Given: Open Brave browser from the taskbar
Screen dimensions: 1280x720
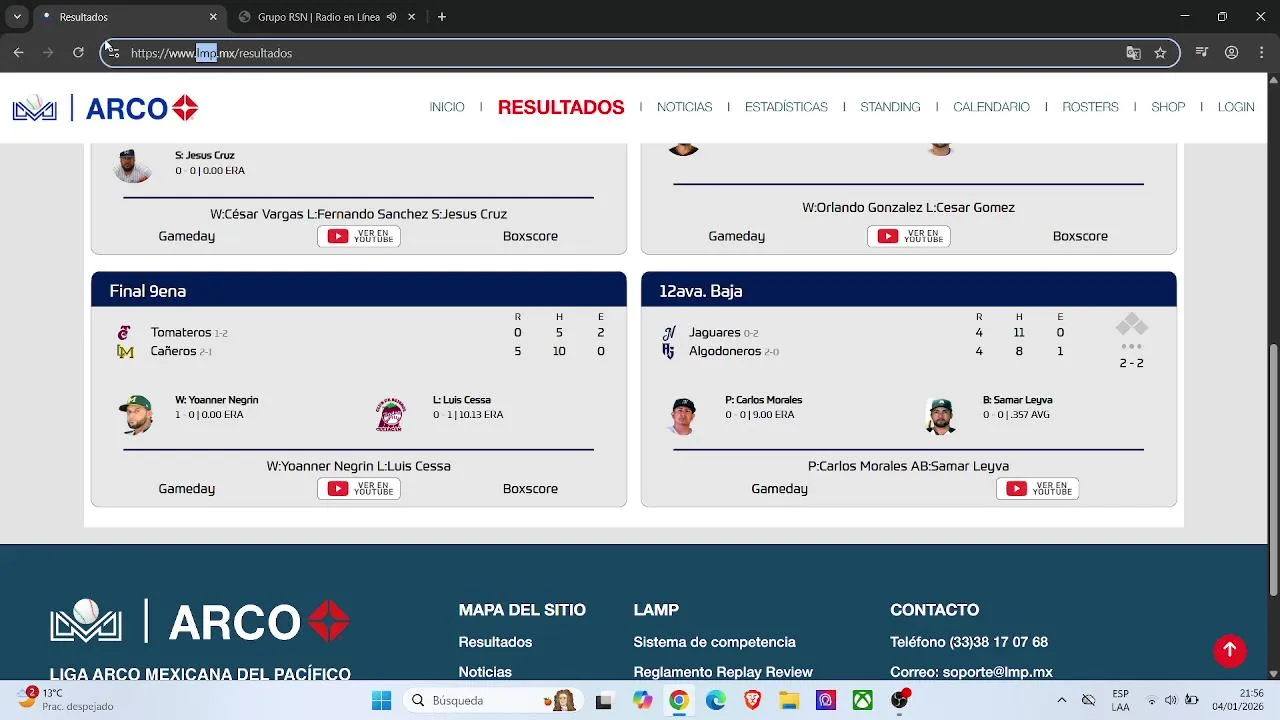Looking at the screenshot, I should [752, 700].
